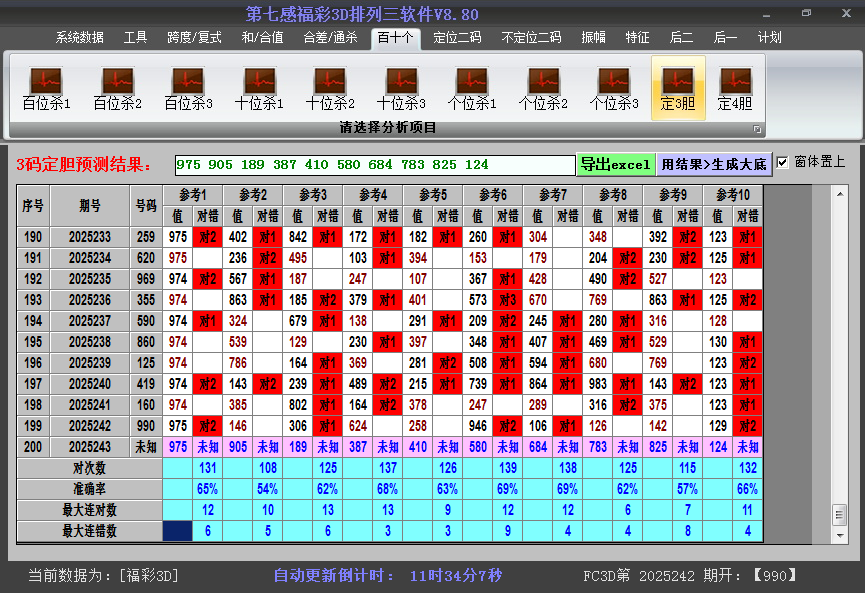Click the 十位杀1 analysis icon
Image resolution: width=865 pixels, height=593 pixels.
point(259,88)
